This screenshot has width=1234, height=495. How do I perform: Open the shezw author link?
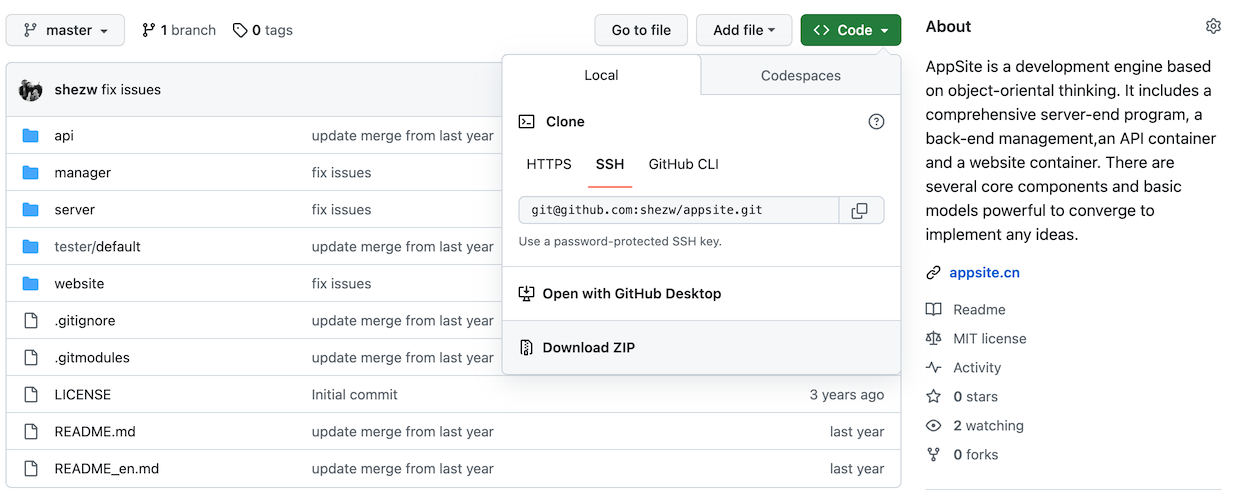point(76,90)
